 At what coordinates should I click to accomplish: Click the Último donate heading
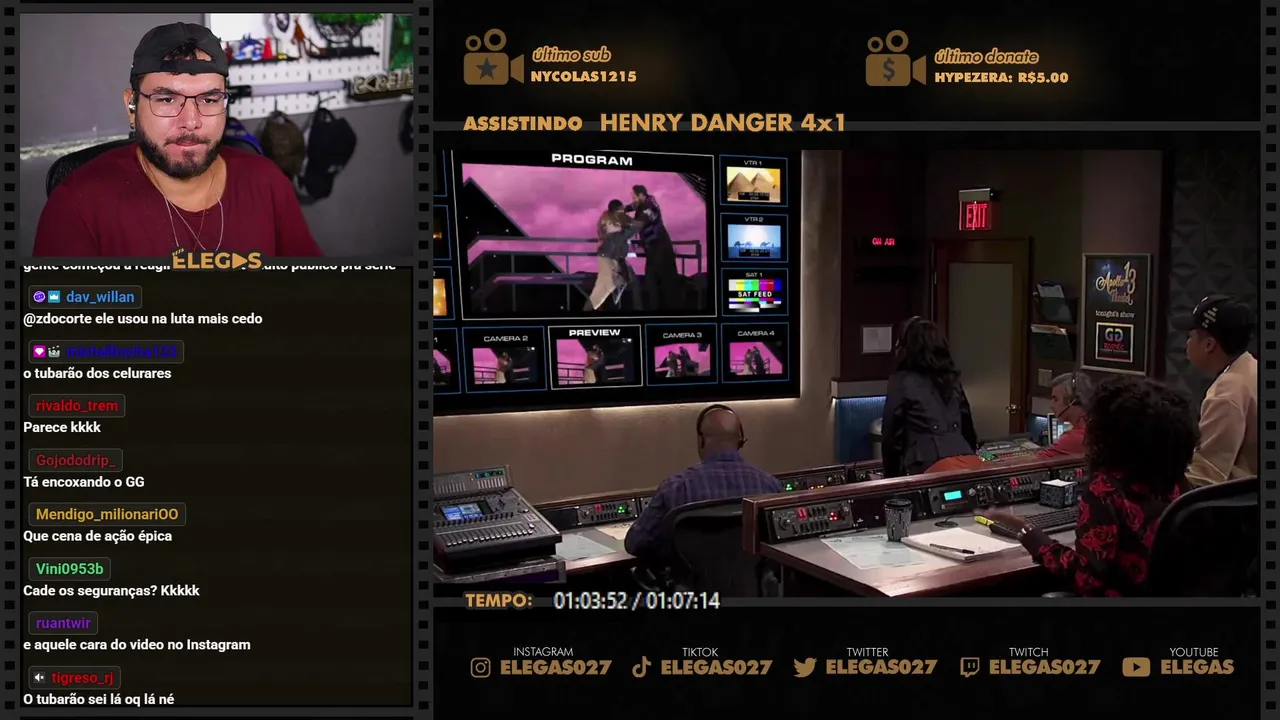[986, 56]
